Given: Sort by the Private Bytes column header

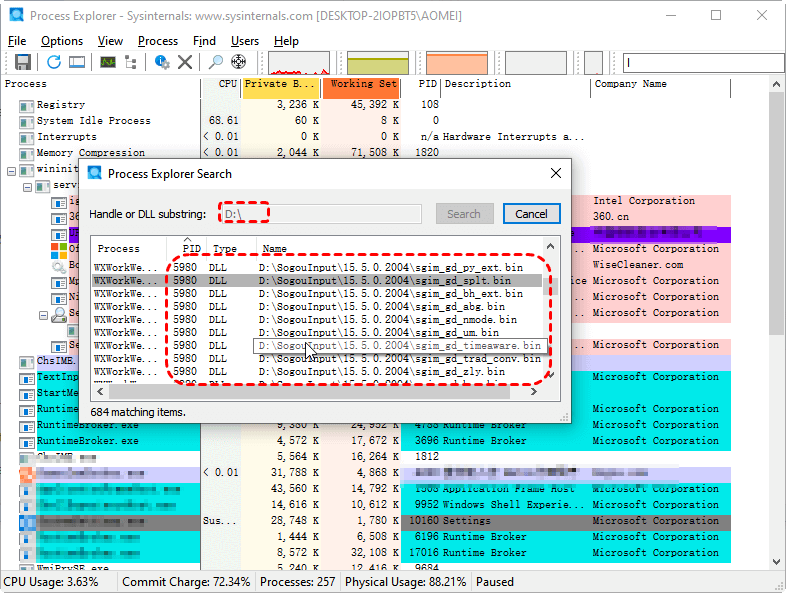Looking at the screenshot, I should pyautogui.click(x=281, y=84).
